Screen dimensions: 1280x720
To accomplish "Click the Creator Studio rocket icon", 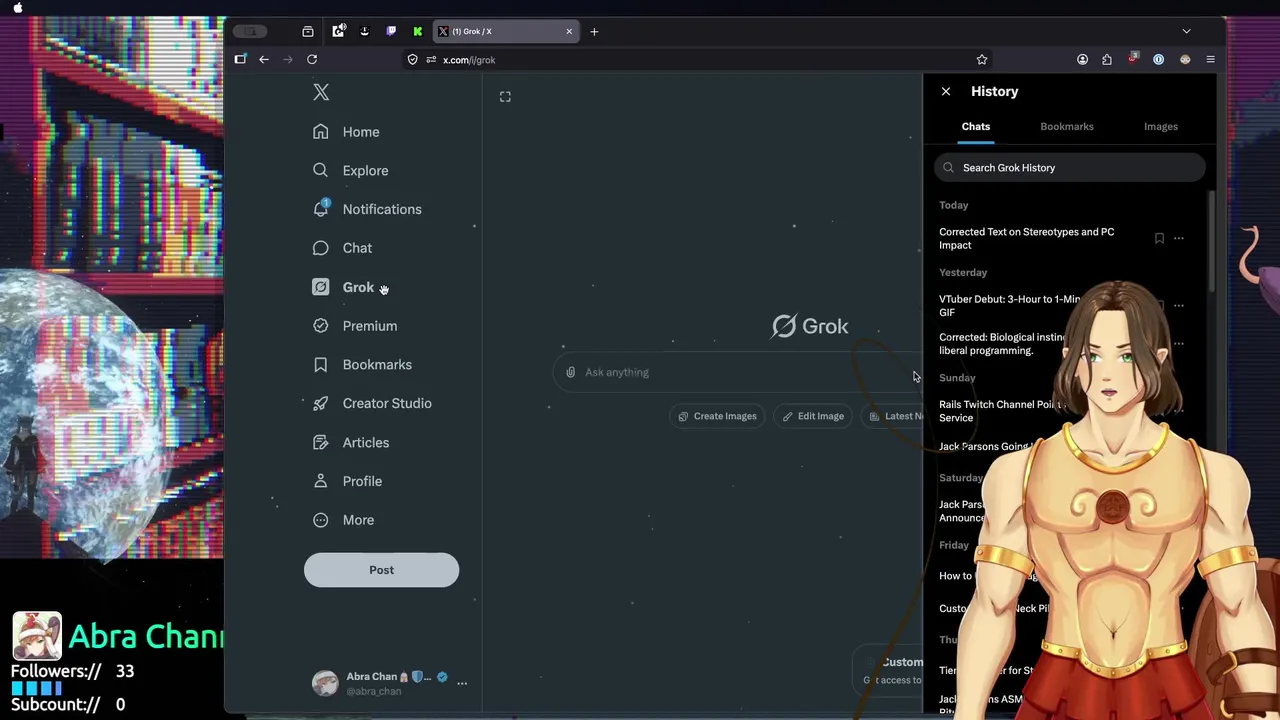I will point(320,403).
